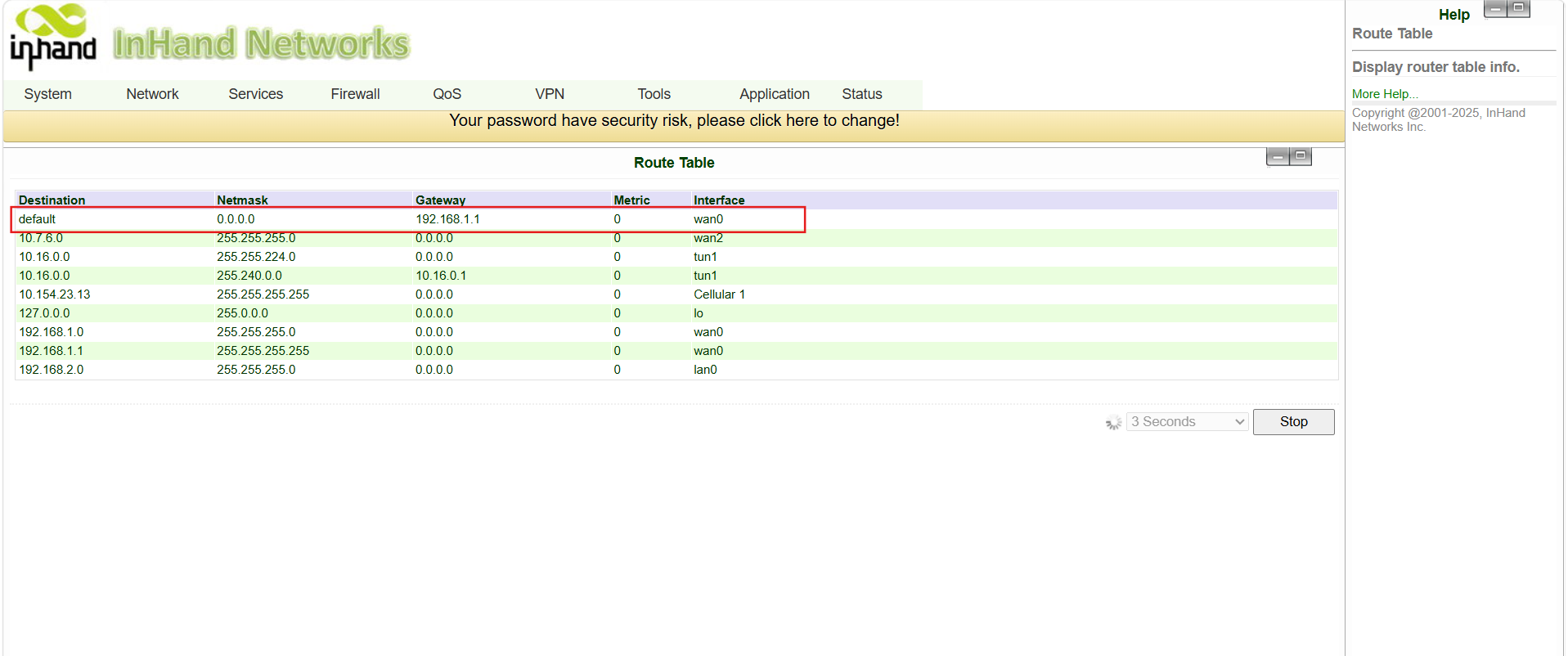Open the refresh interval dropdown showing 3 Seconds
The height and width of the screenshot is (656, 1568).
pyautogui.click(x=1187, y=422)
